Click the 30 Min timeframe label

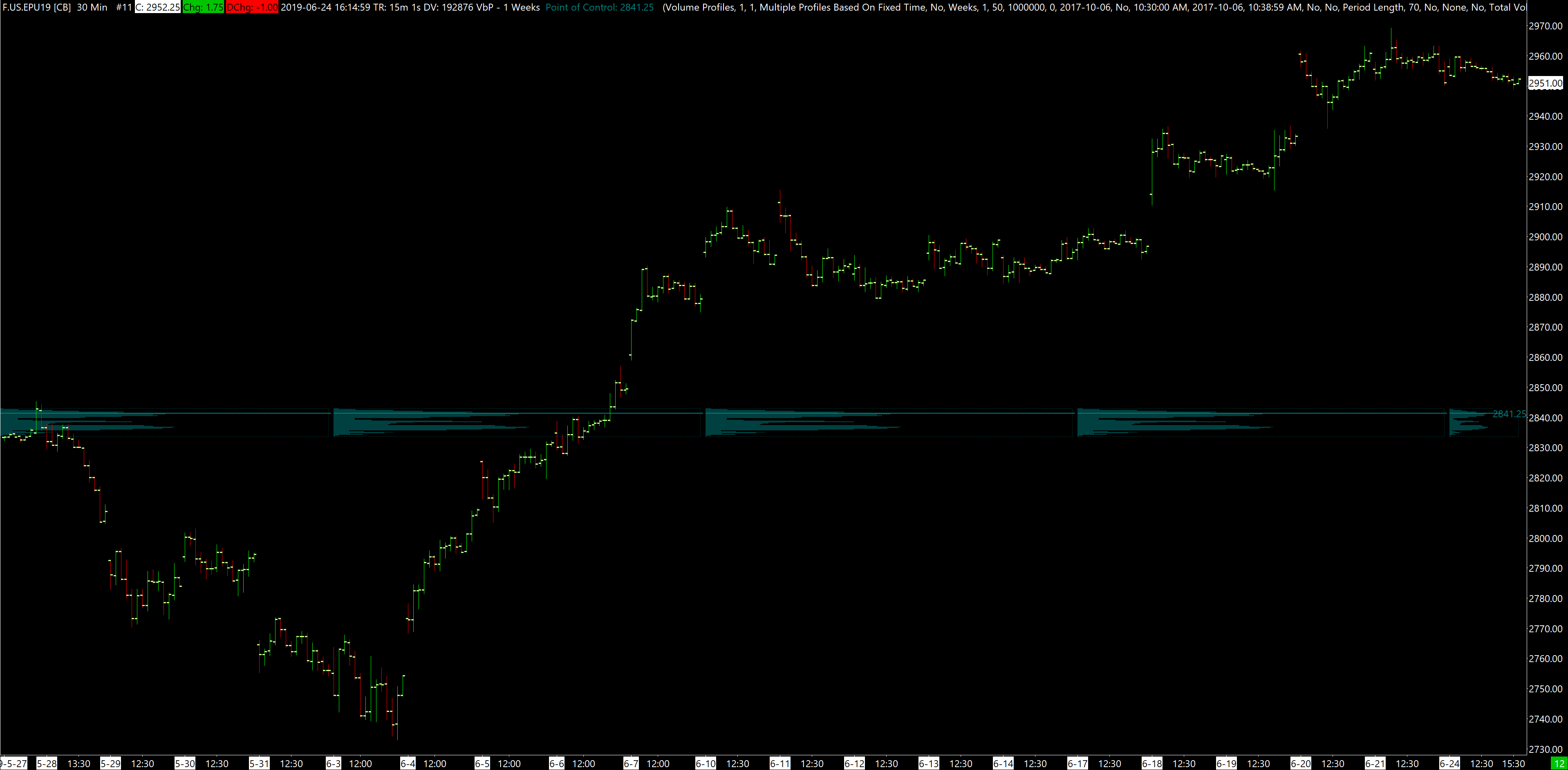[x=92, y=7]
